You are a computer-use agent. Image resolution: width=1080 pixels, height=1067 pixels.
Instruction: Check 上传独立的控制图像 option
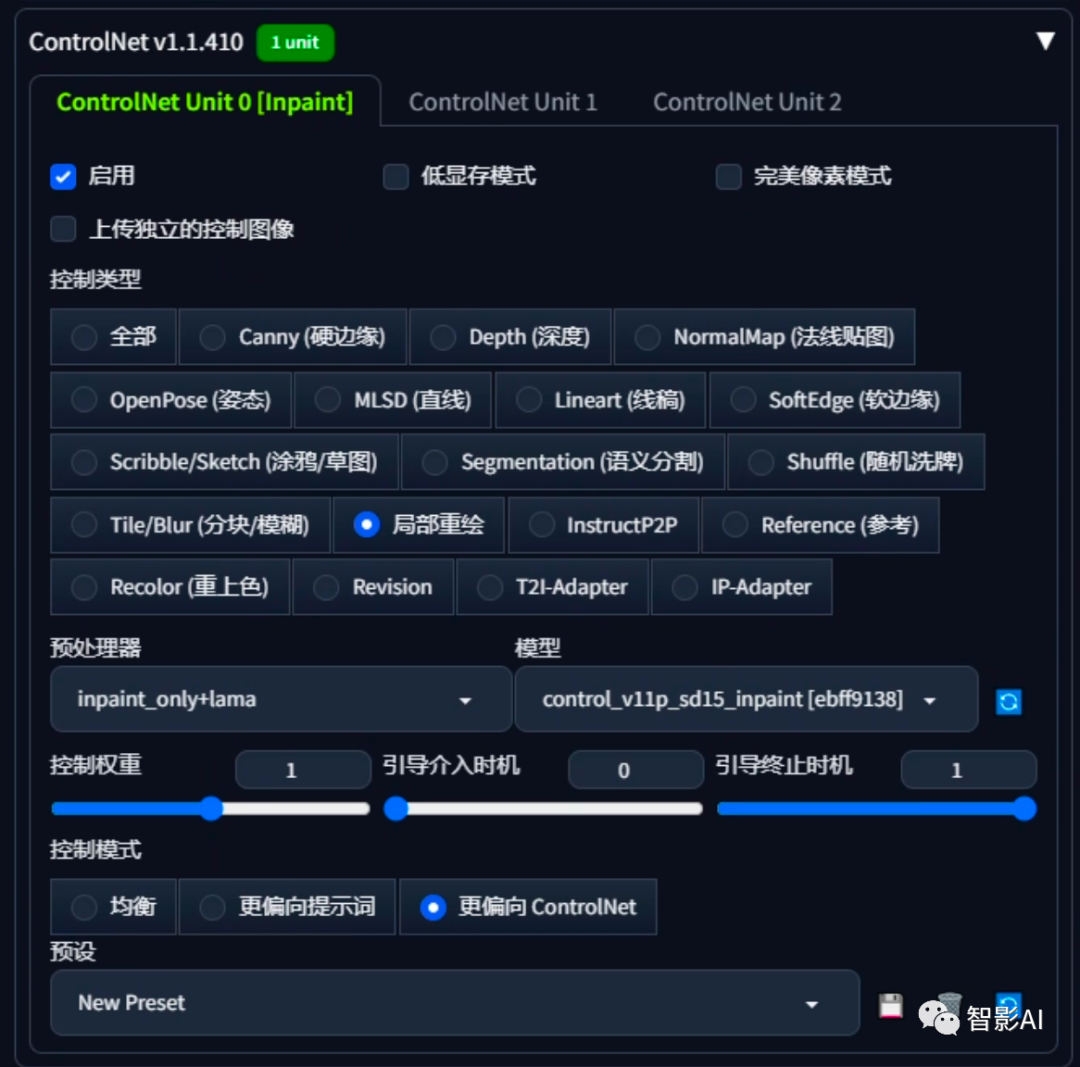point(63,229)
